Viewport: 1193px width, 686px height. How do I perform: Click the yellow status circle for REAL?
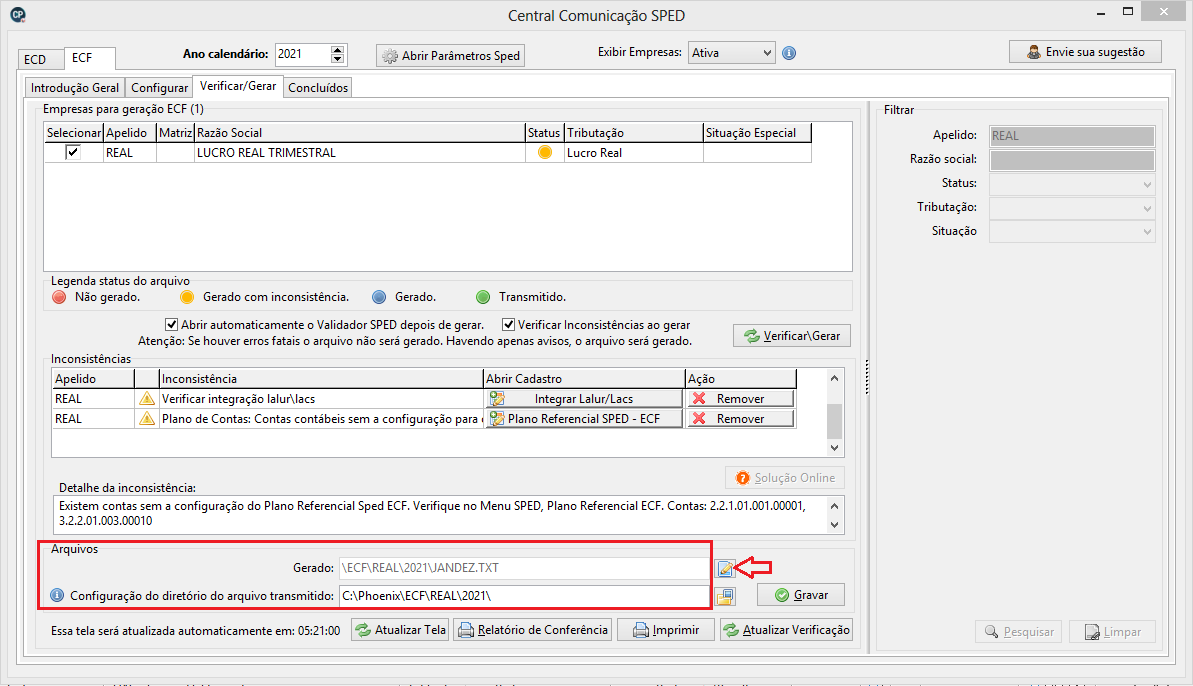545,153
